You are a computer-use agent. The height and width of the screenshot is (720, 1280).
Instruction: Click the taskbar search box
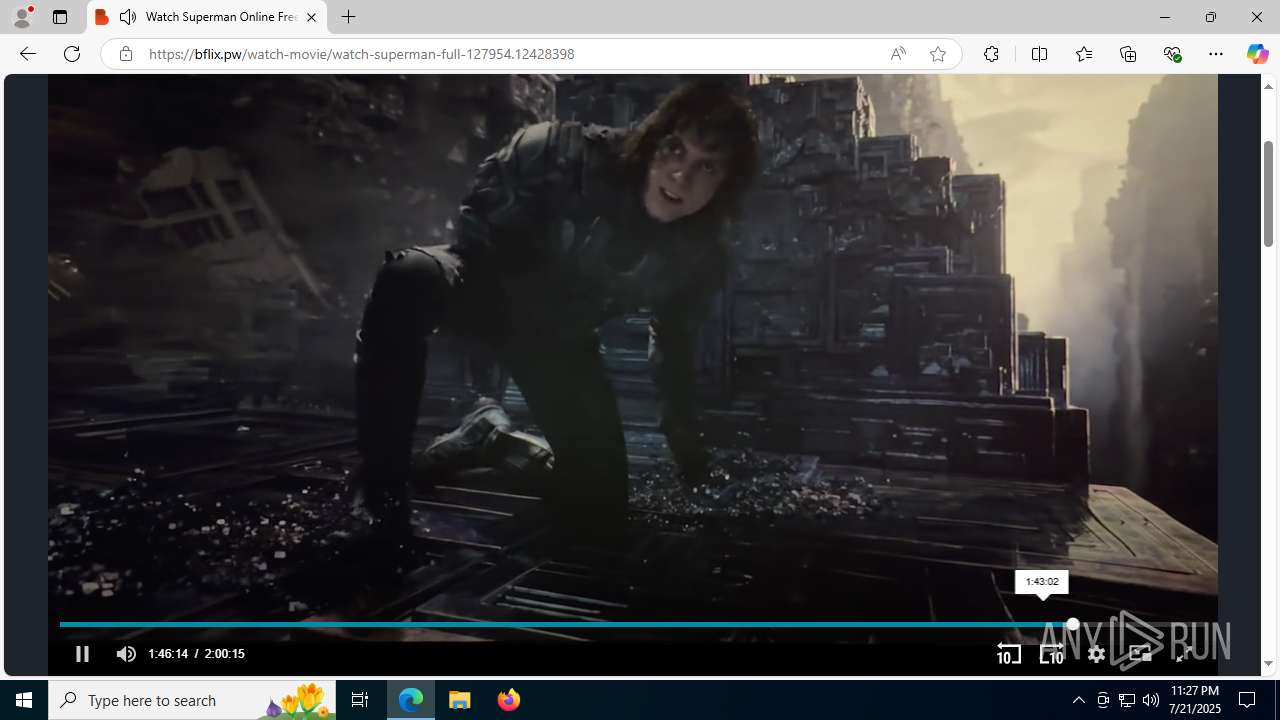[192, 700]
